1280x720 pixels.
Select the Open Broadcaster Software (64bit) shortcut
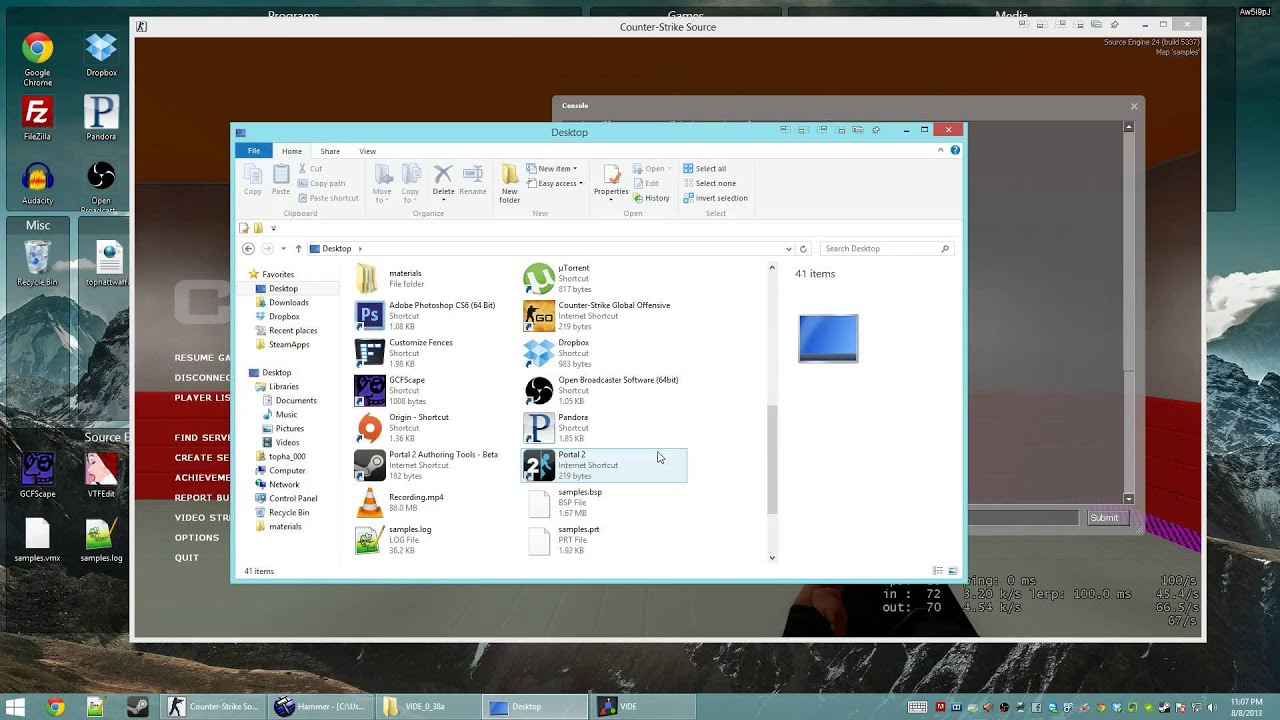coord(604,390)
